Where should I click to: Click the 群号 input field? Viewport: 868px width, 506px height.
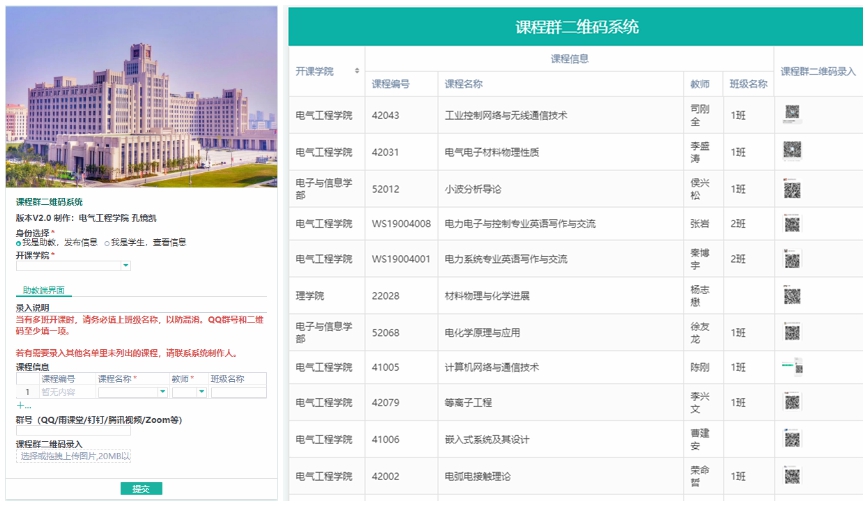tap(73, 432)
